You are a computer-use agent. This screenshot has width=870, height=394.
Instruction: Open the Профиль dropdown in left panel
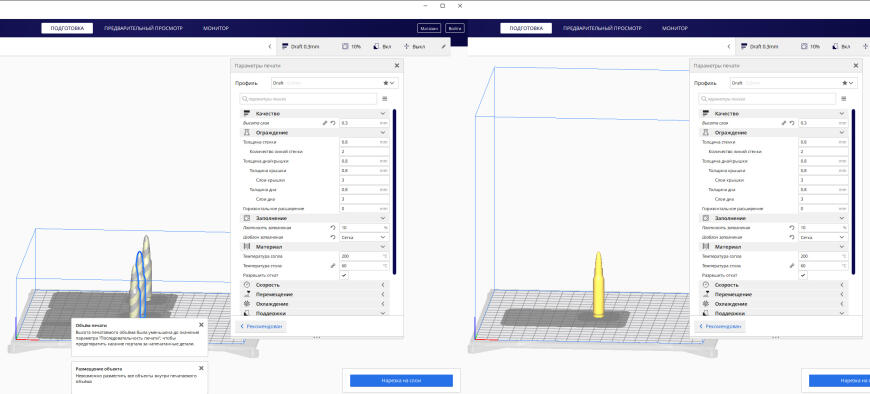tap(335, 83)
